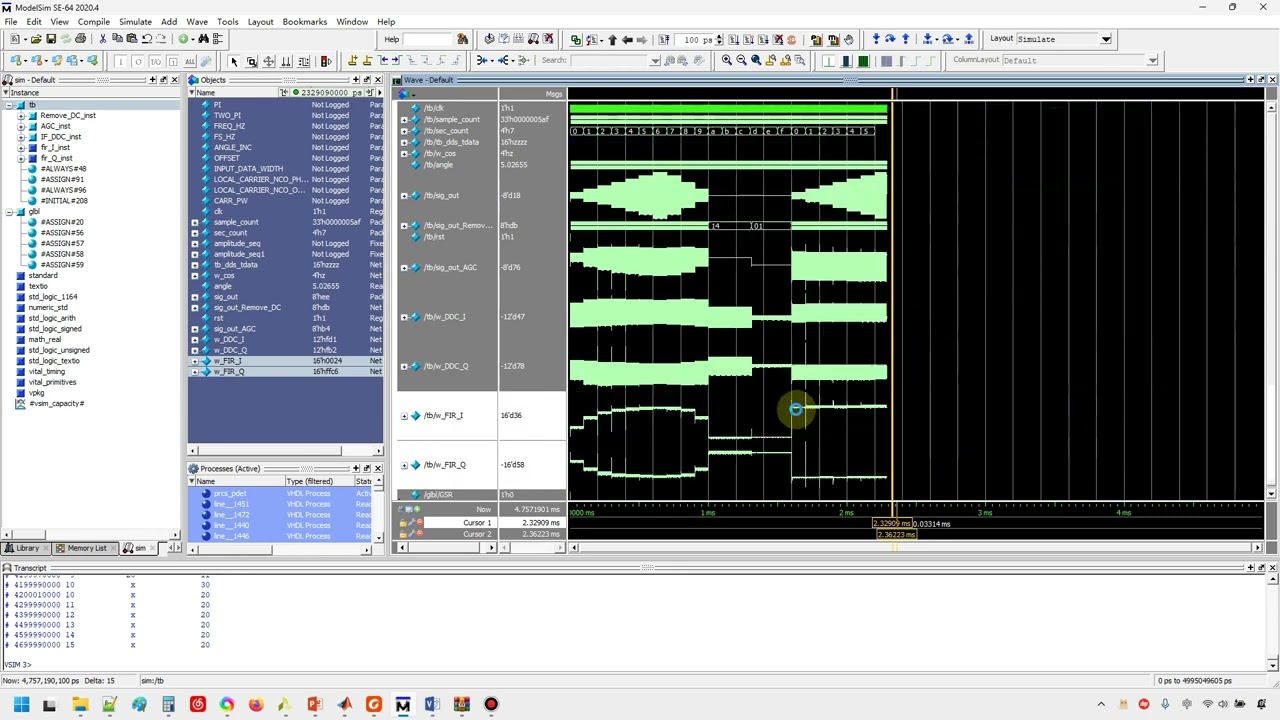Viewport: 1280px width, 720px height.
Task: Click the Zoom Full magnifier icon
Action: [x=756, y=60]
